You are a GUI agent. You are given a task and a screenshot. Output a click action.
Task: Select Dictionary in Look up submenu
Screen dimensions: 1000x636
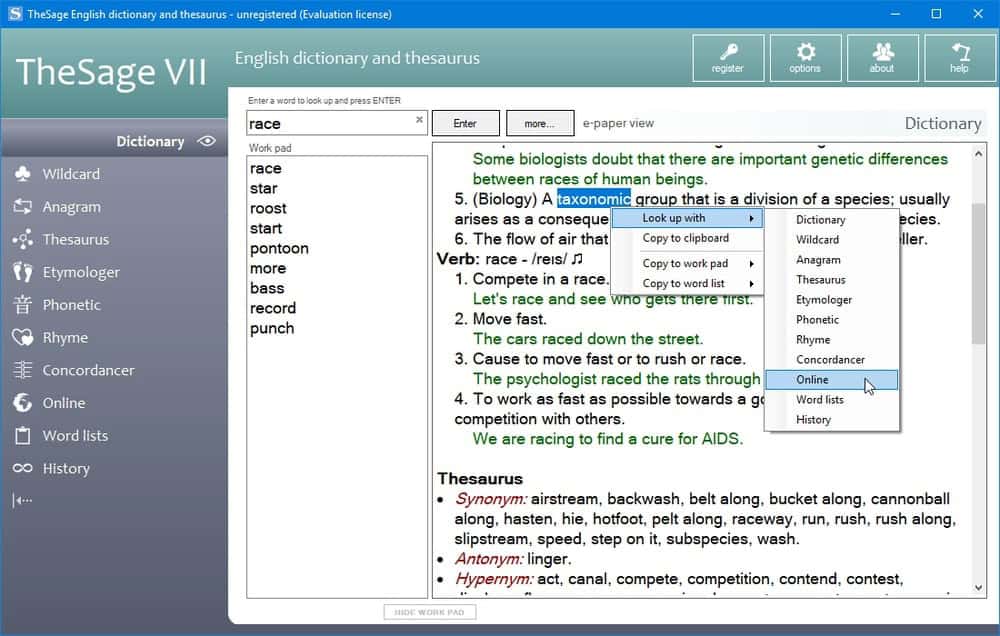click(832, 219)
